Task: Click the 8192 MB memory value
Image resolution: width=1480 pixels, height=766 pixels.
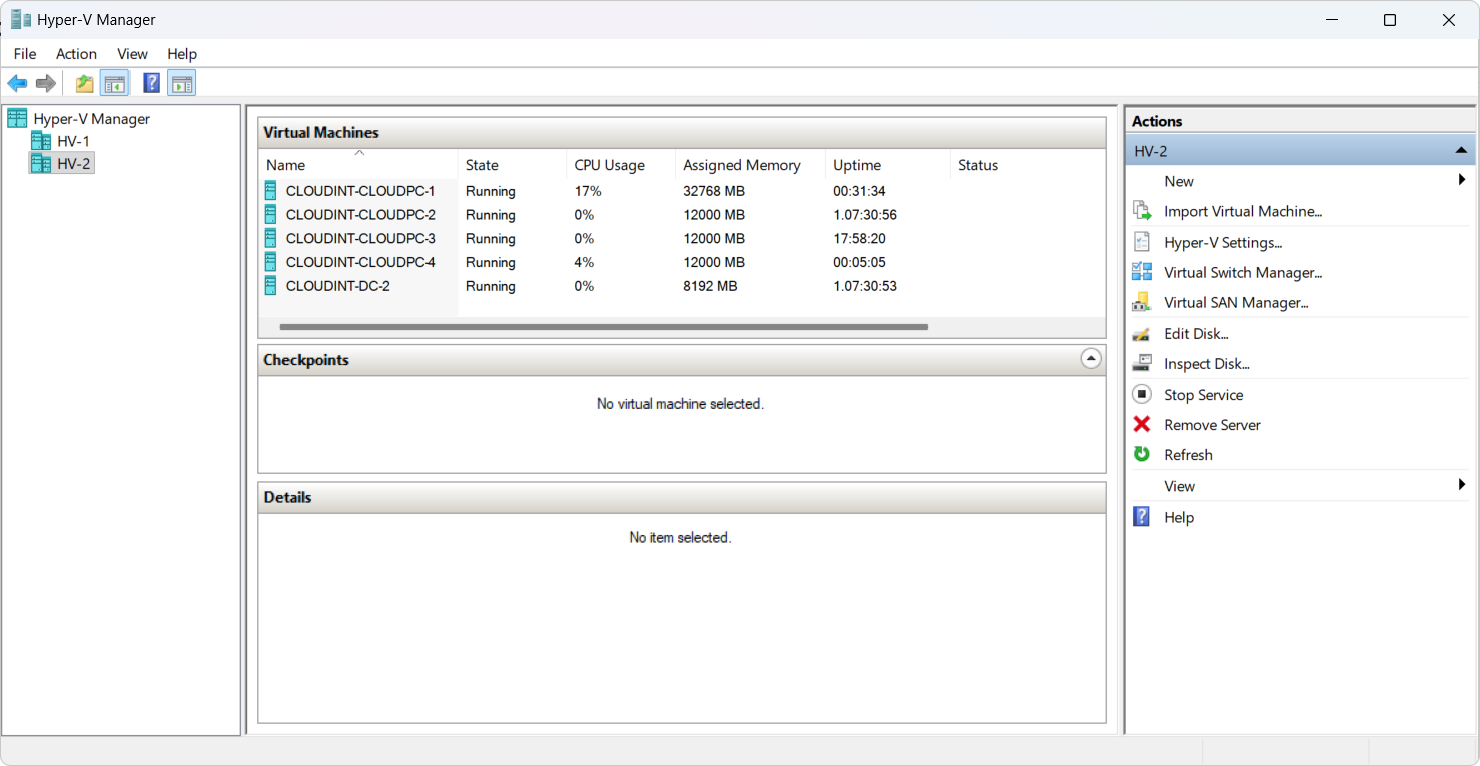Action: tap(710, 286)
